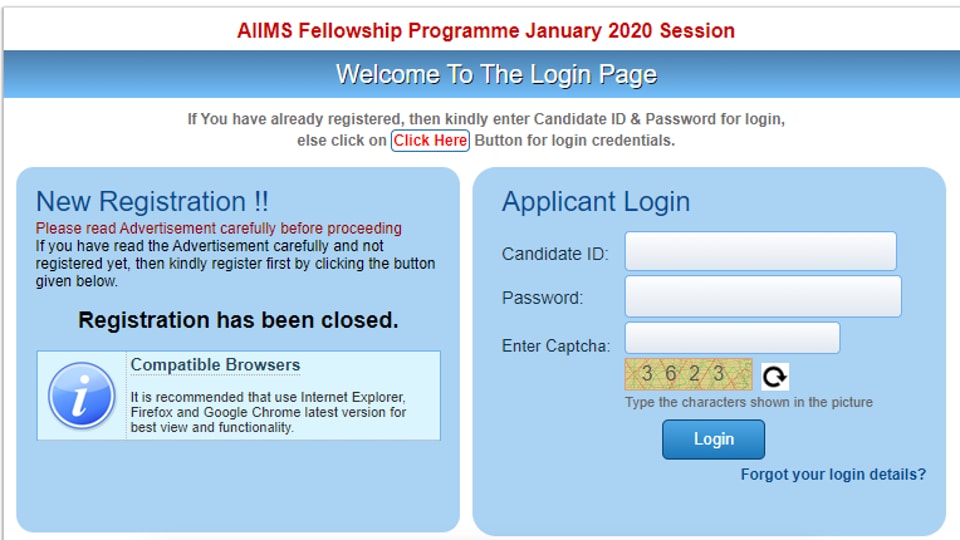Click into the Password field
The height and width of the screenshot is (540, 960).
click(762, 297)
